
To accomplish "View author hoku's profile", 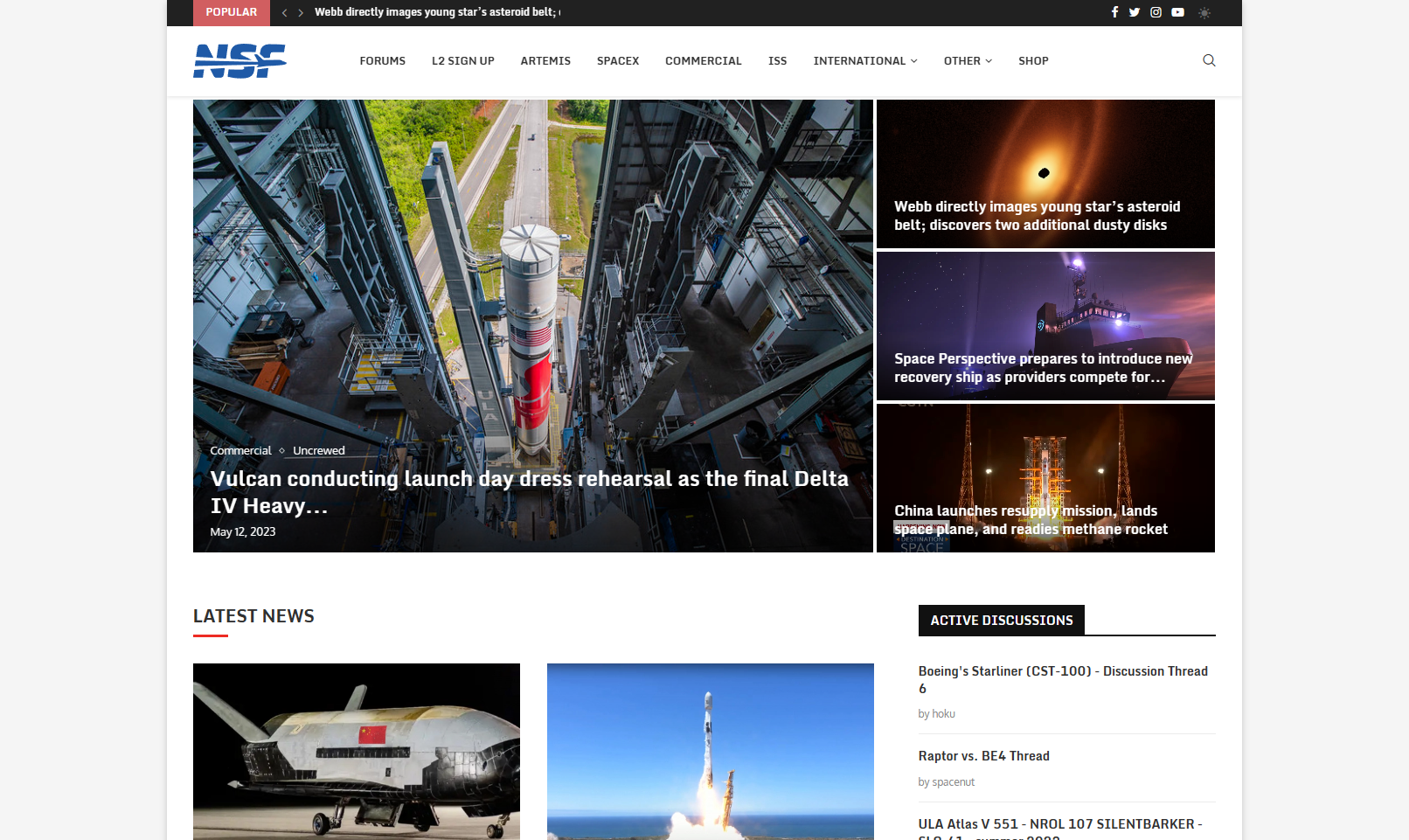I will (x=942, y=714).
